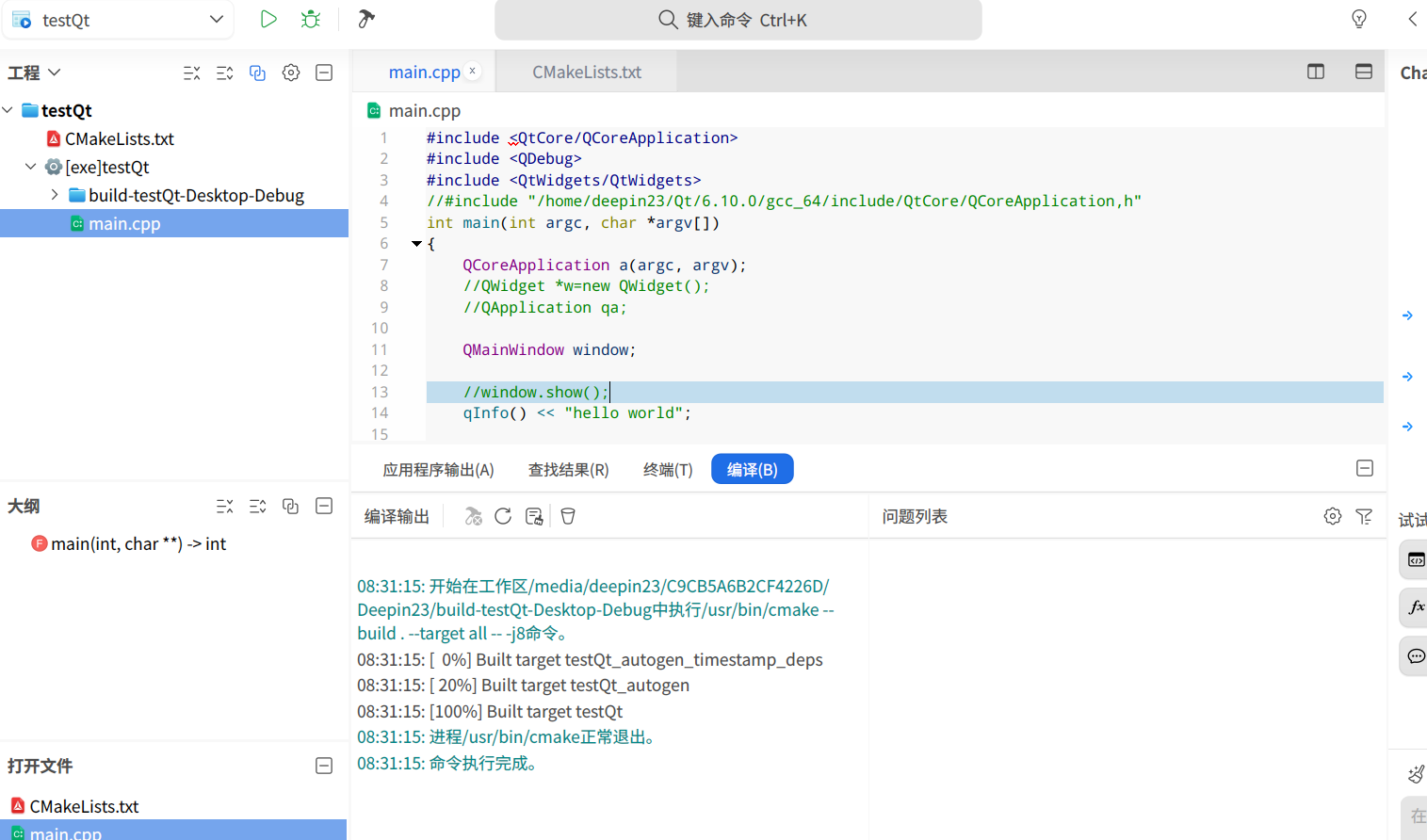Screen dimensions: 1427x840
Task: Split editor top and bottom
Action: [1364, 72]
